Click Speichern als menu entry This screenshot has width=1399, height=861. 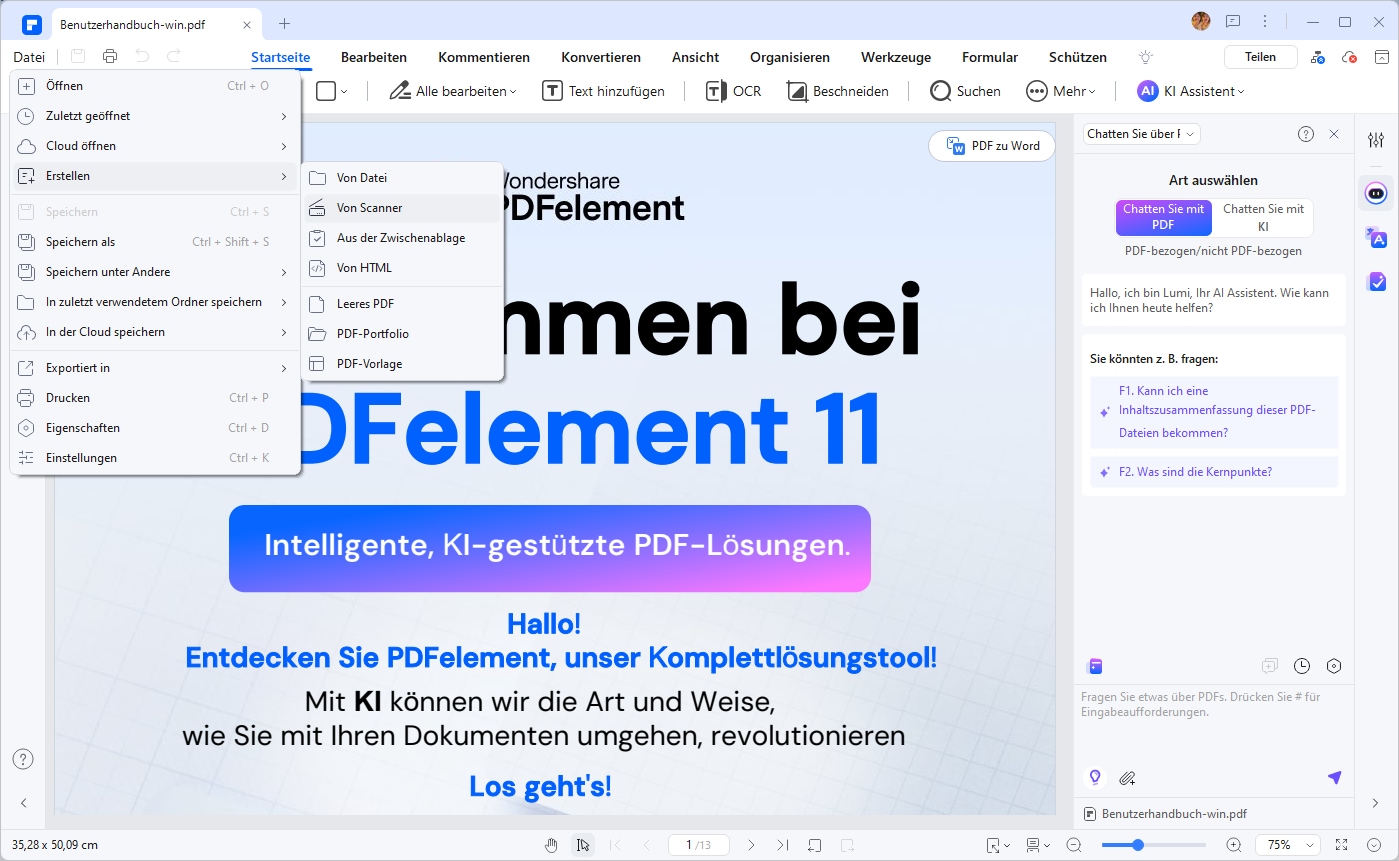click(x=154, y=242)
